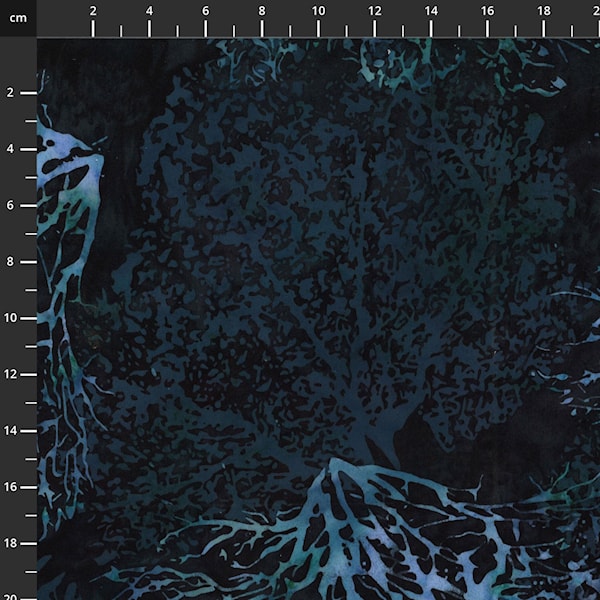Click the 6 mark on left ruler
Viewport: 600px width, 600px height.
tap(10, 205)
